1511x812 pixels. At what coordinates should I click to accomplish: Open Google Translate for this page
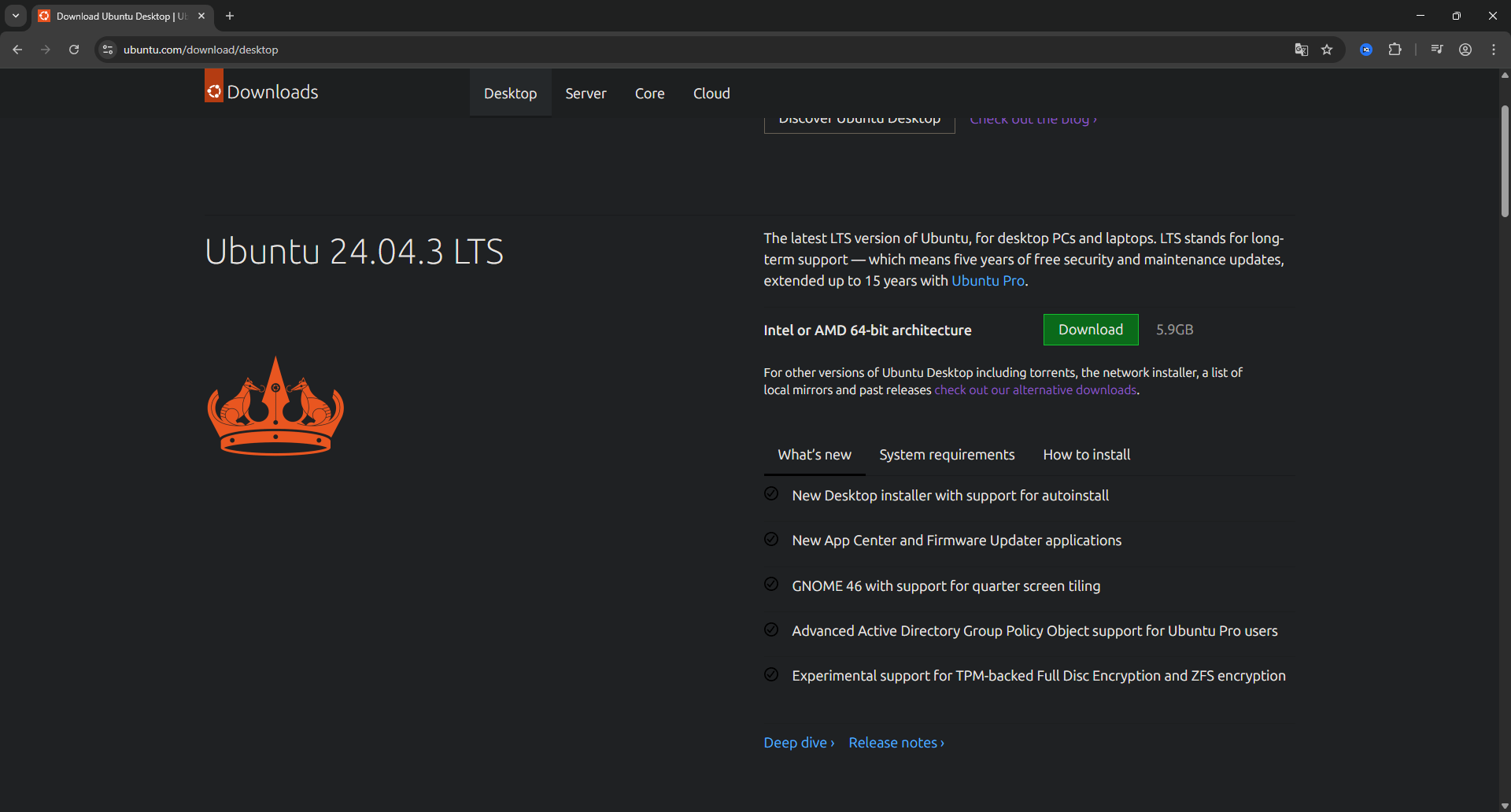(1301, 49)
